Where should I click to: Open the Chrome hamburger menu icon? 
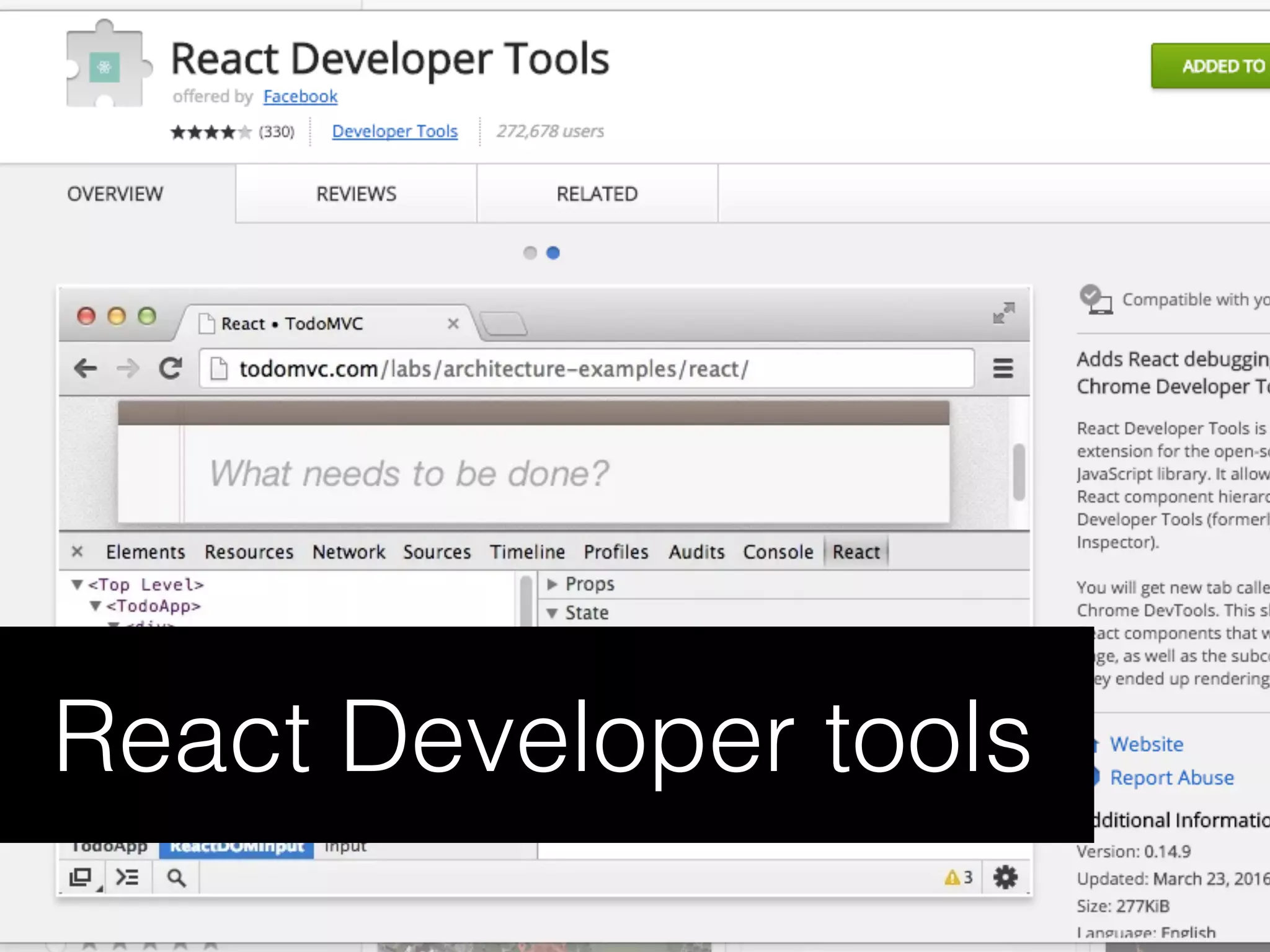tap(1003, 369)
